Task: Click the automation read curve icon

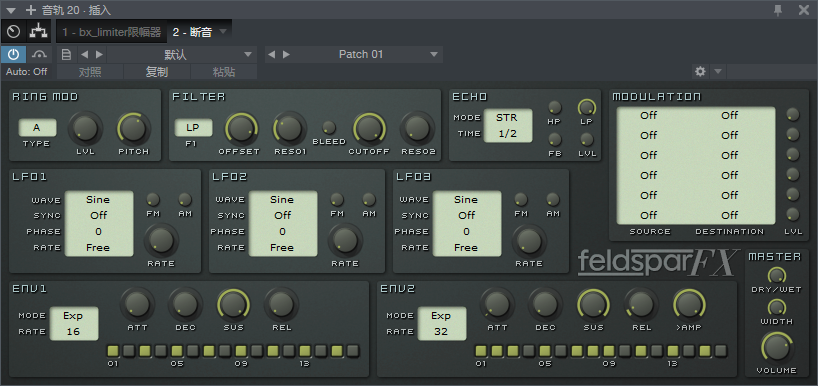Action: pyautogui.click(x=39, y=54)
